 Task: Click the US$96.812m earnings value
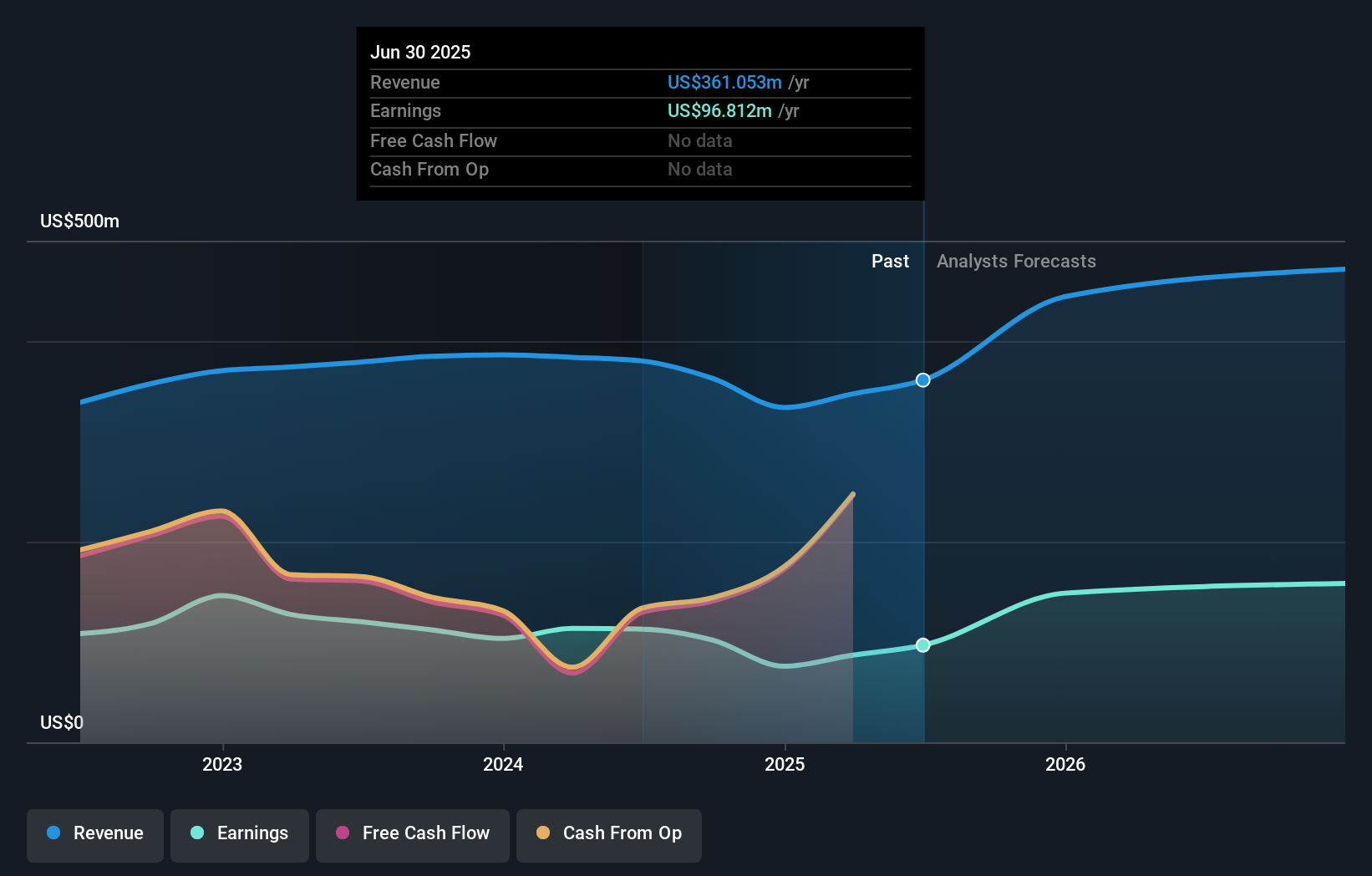tap(719, 111)
